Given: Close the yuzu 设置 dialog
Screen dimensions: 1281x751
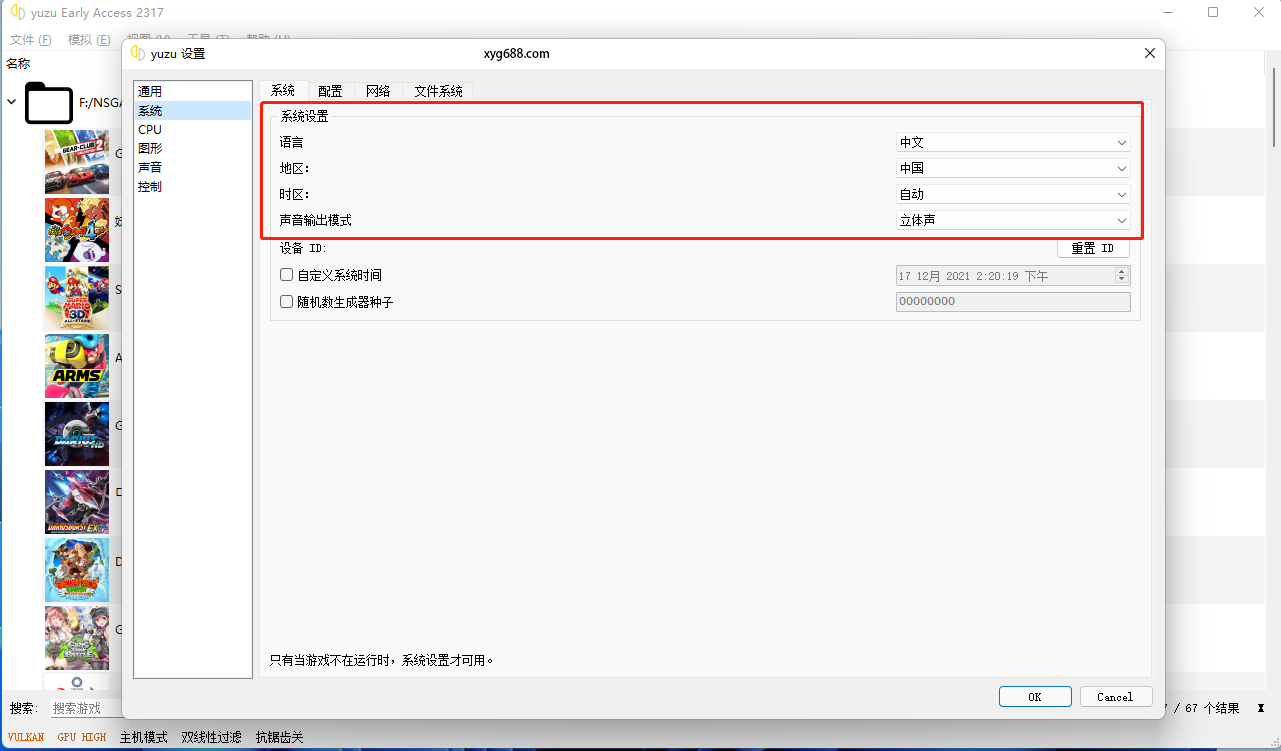Looking at the screenshot, I should [1150, 53].
